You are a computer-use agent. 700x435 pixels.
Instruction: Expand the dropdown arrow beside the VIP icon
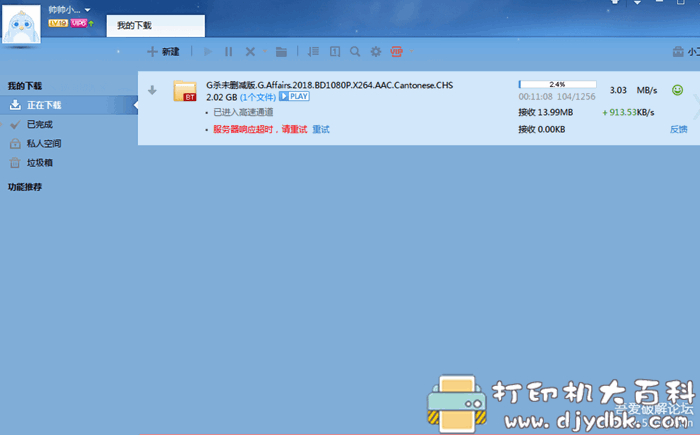tap(411, 51)
